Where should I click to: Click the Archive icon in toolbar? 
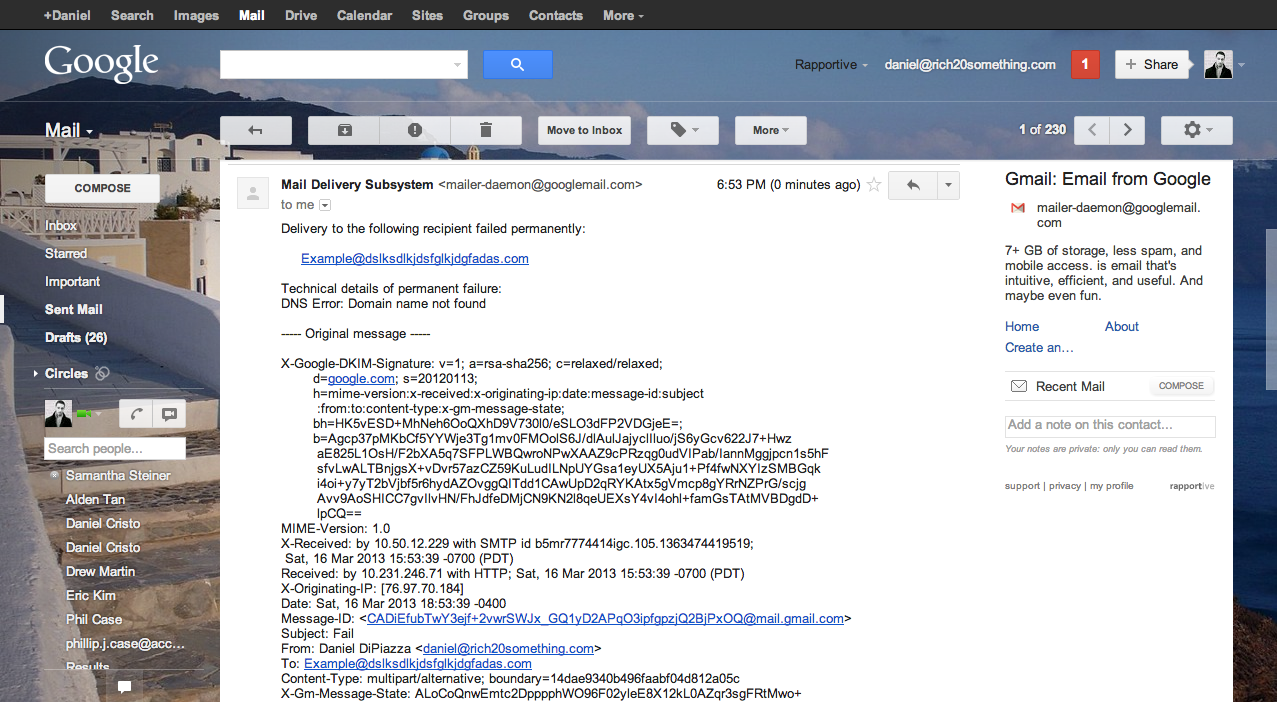[x=344, y=130]
